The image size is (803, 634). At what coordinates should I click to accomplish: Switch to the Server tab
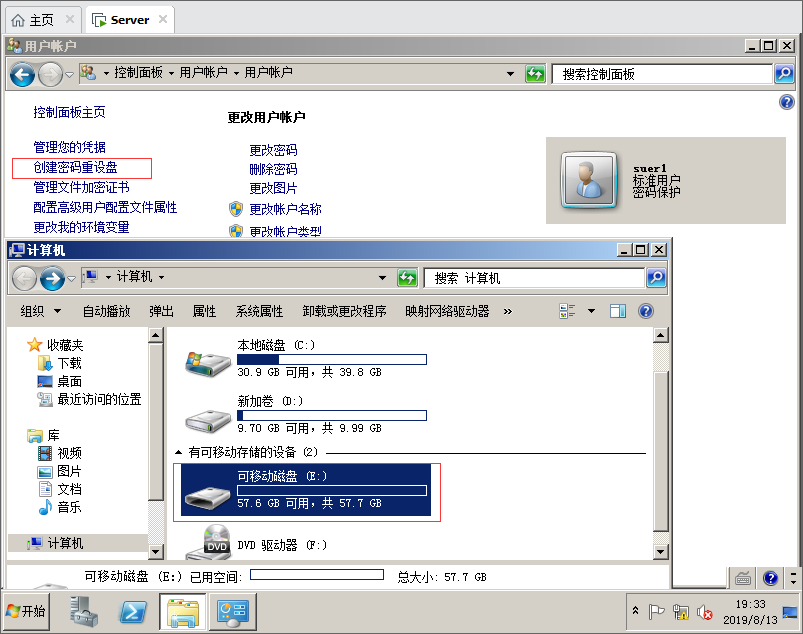(x=129, y=19)
